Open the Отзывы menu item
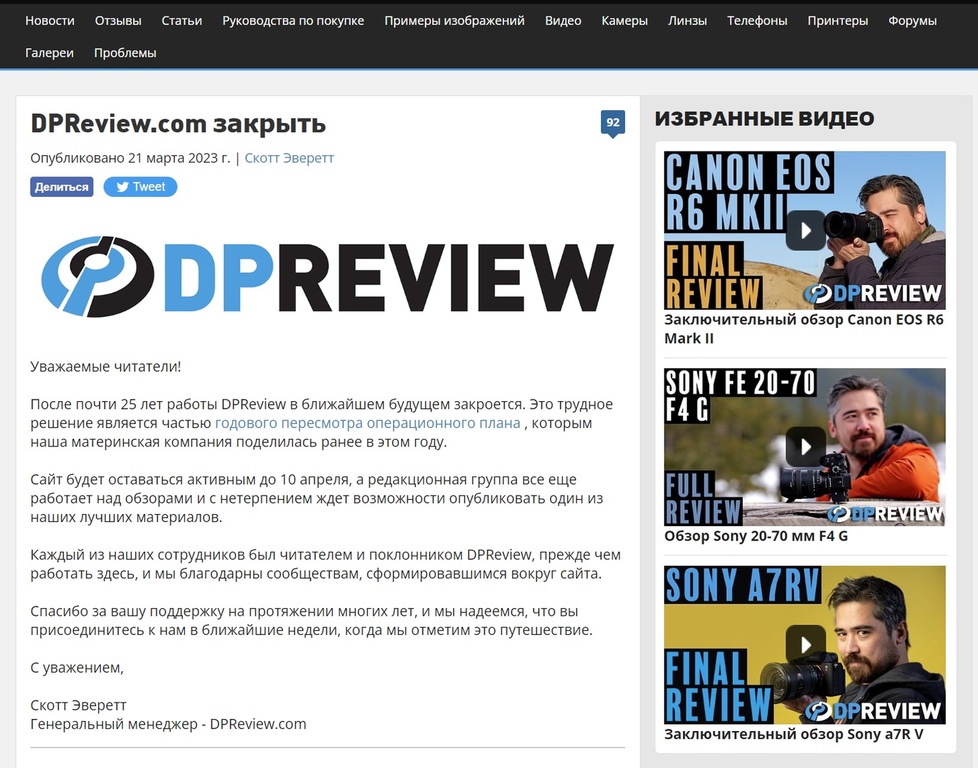This screenshot has width=978, height=768. pyautogui.click(x=118, y=20)
